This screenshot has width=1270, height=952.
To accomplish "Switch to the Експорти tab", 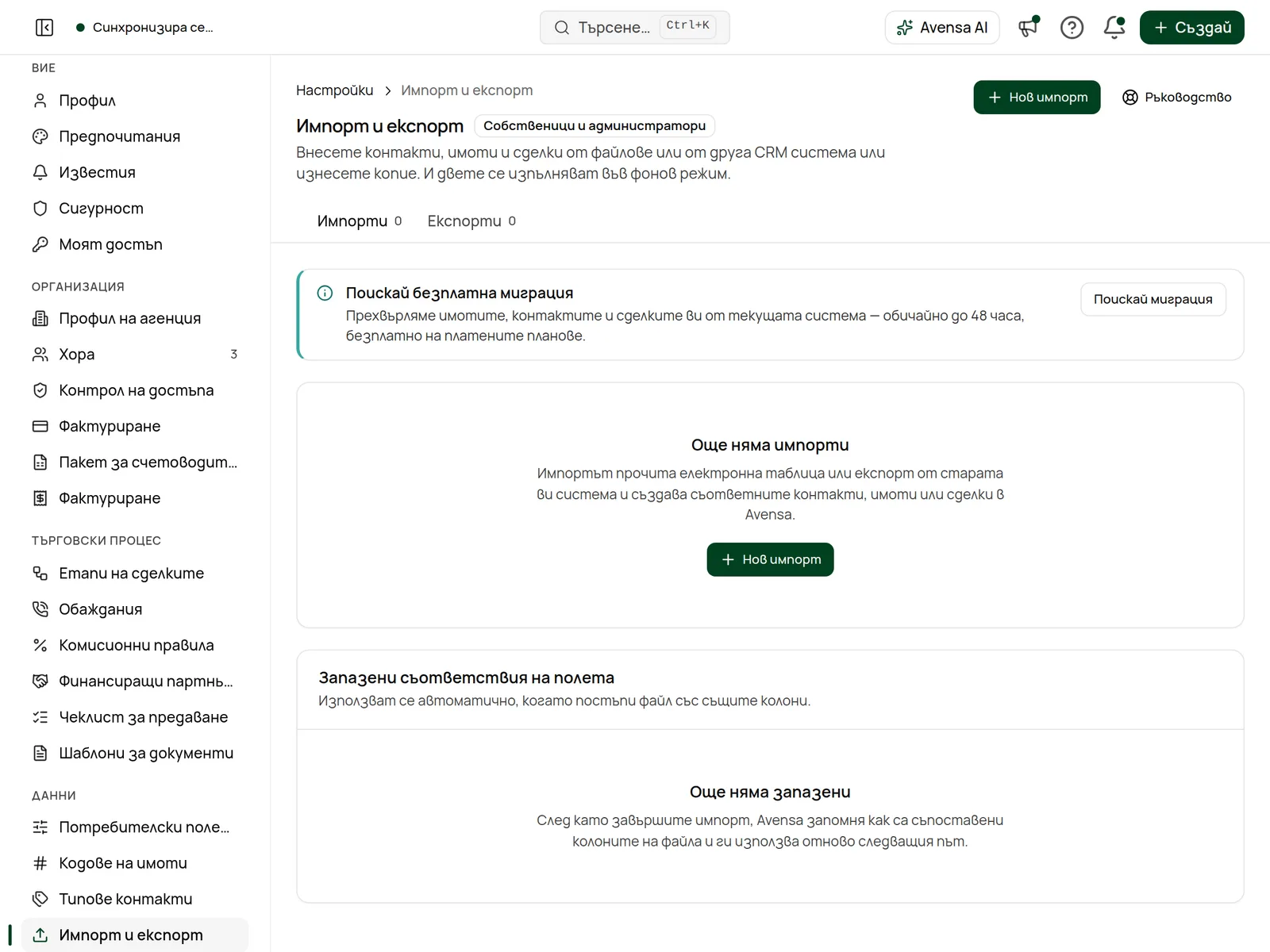I will coord(471,221).
